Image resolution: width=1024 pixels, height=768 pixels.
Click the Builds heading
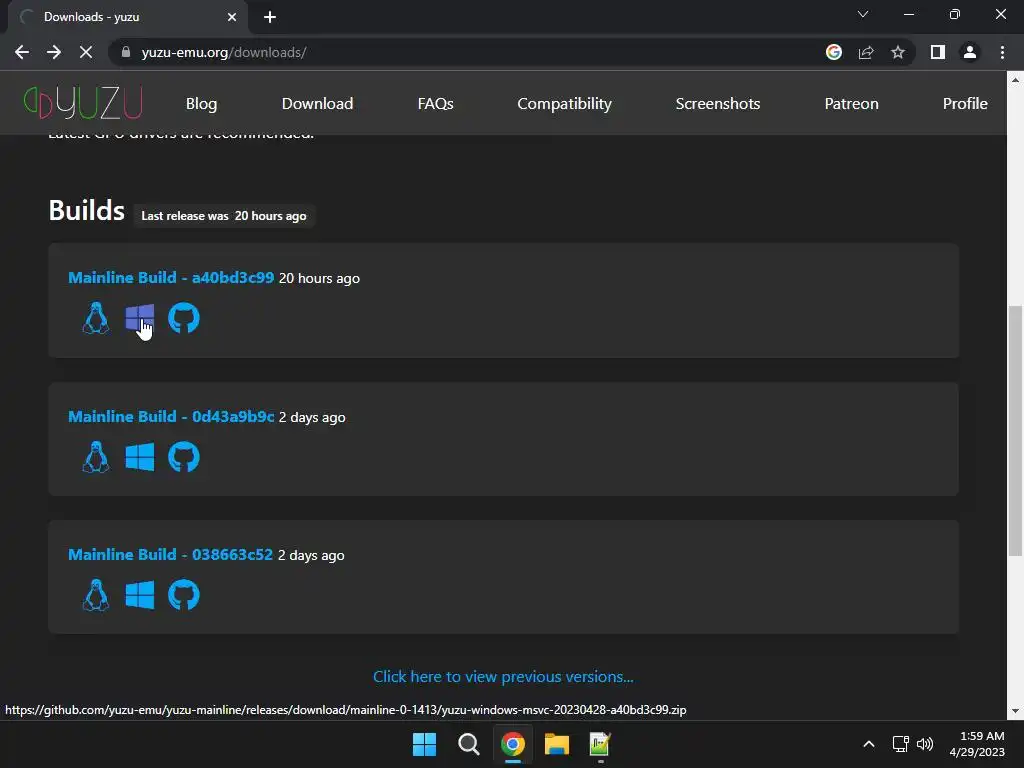(x=87, y=211)
